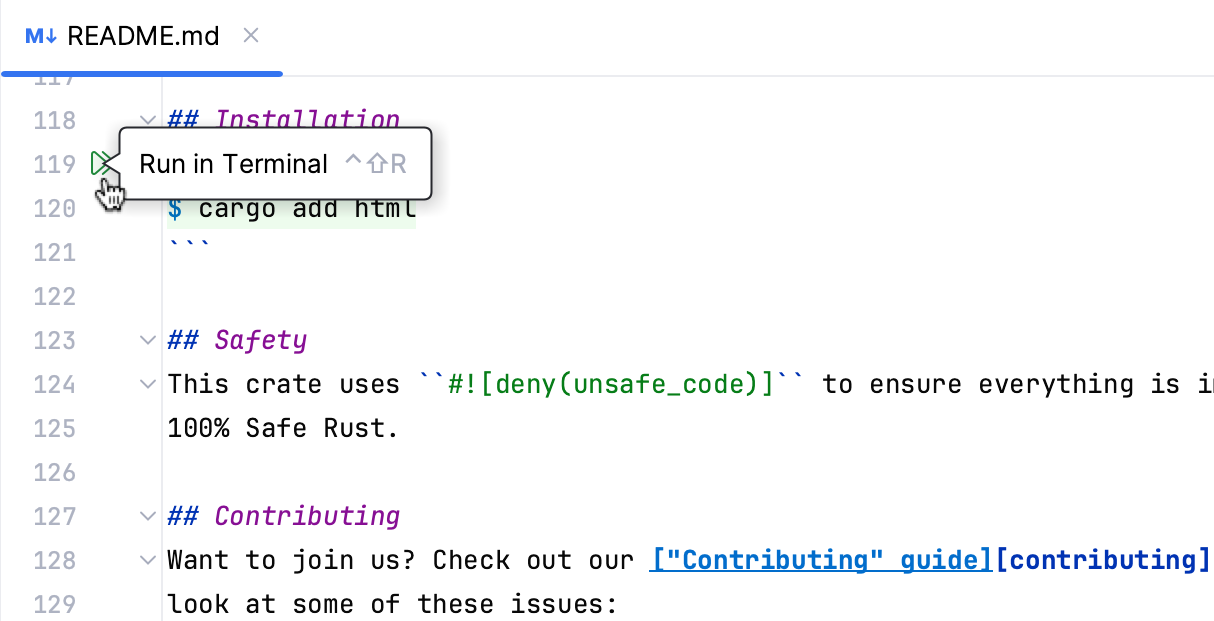Run the command via the green gutter play icon
The width and height of the screenshot is (1214, 621).
coord(103,162)
